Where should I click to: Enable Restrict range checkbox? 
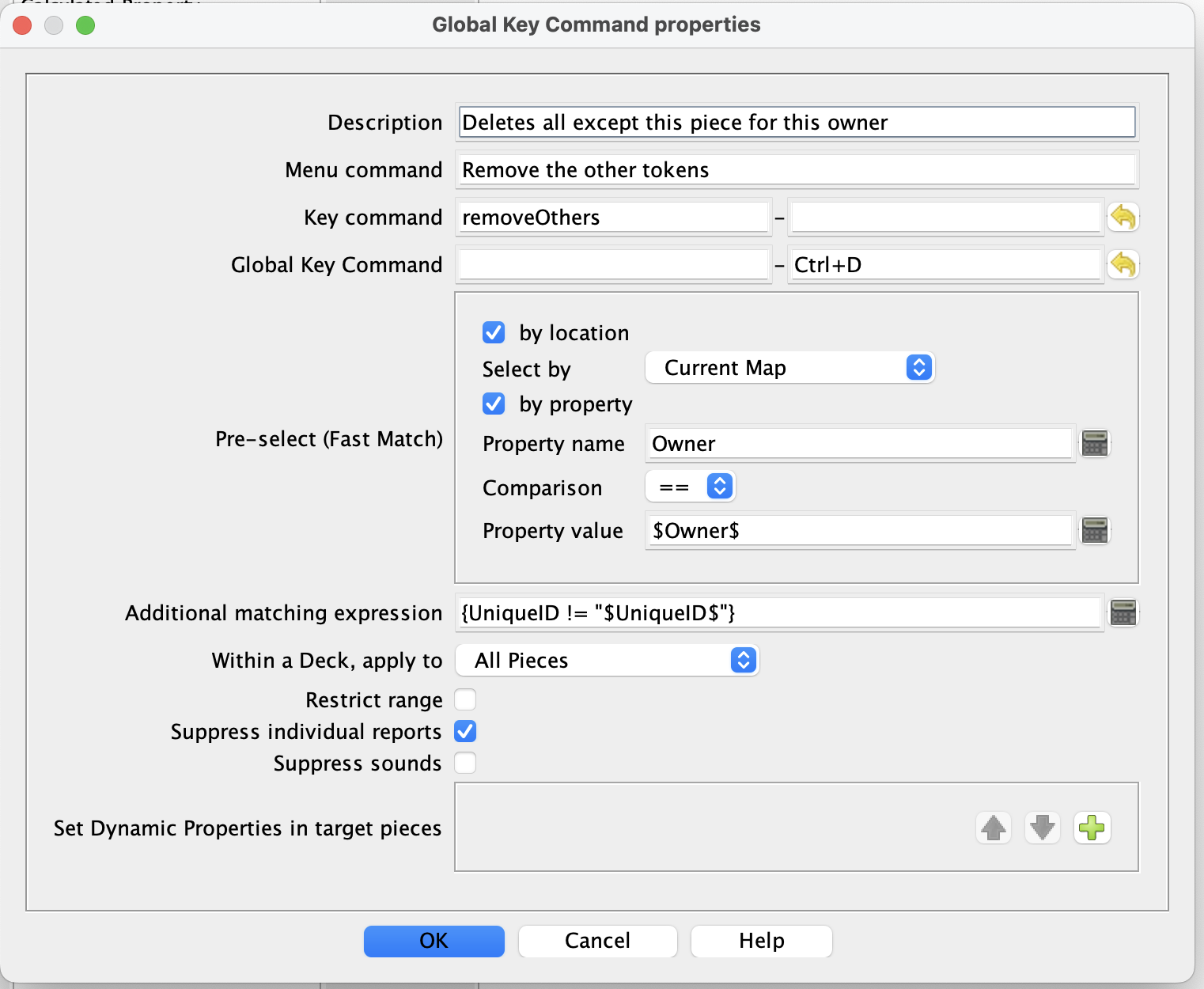465,700
